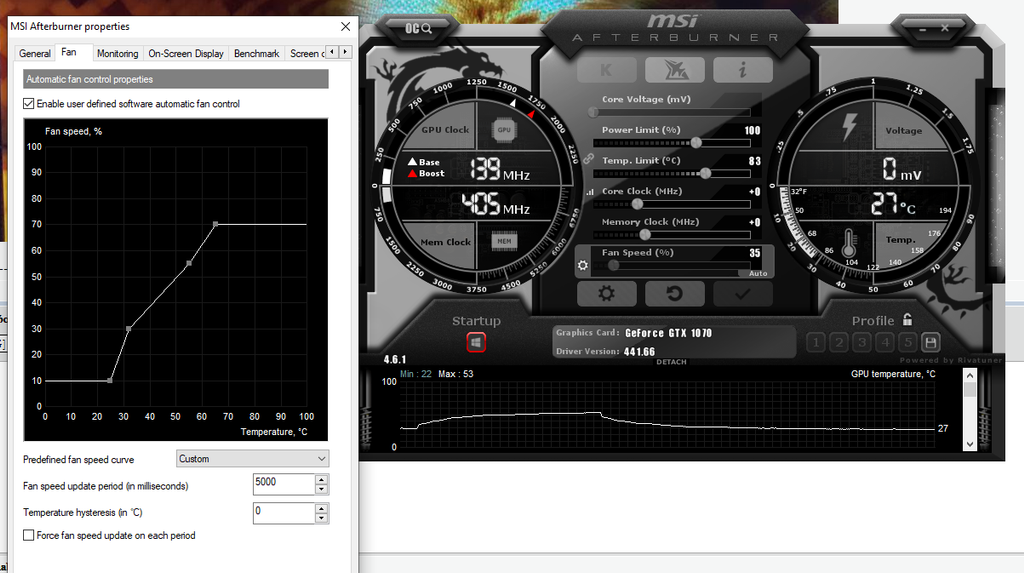Open the On-Screen Display tab

click(x=186, y=53)
